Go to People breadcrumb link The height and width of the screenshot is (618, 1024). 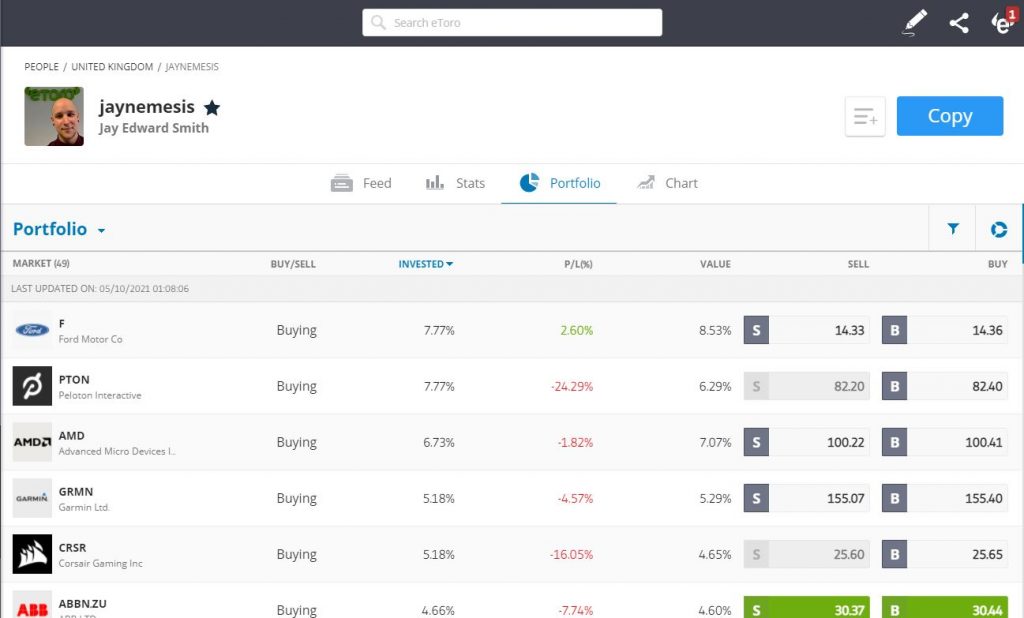coord(41,67)
